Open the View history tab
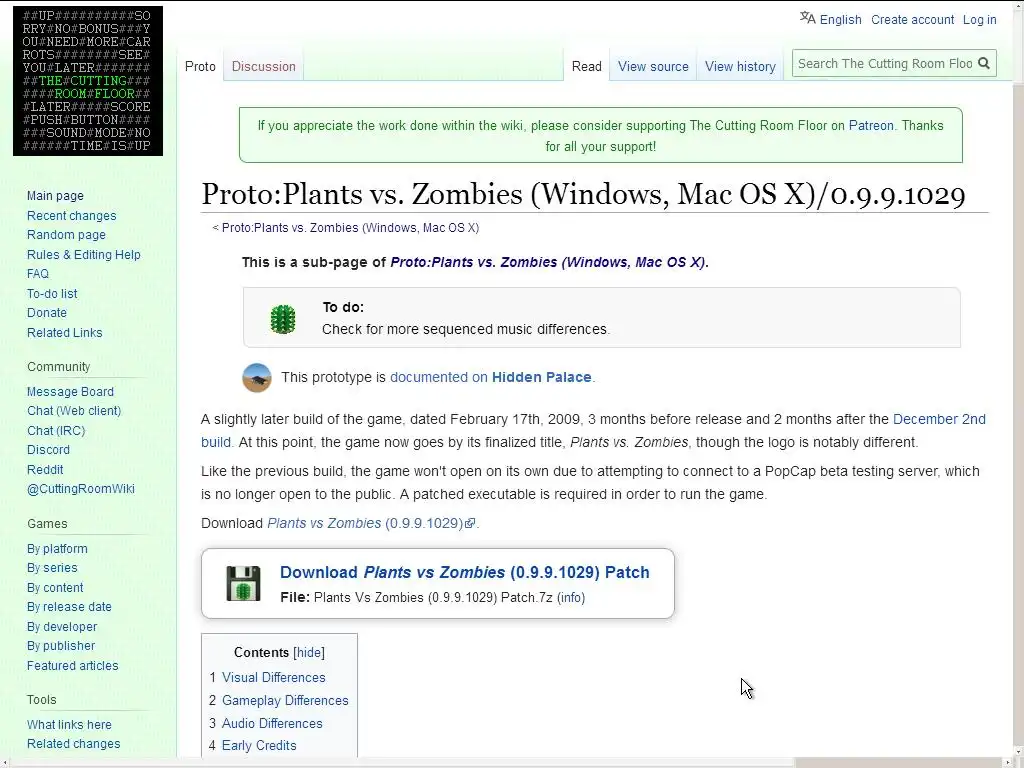The image size is (1024, 768). click(740, 67)
